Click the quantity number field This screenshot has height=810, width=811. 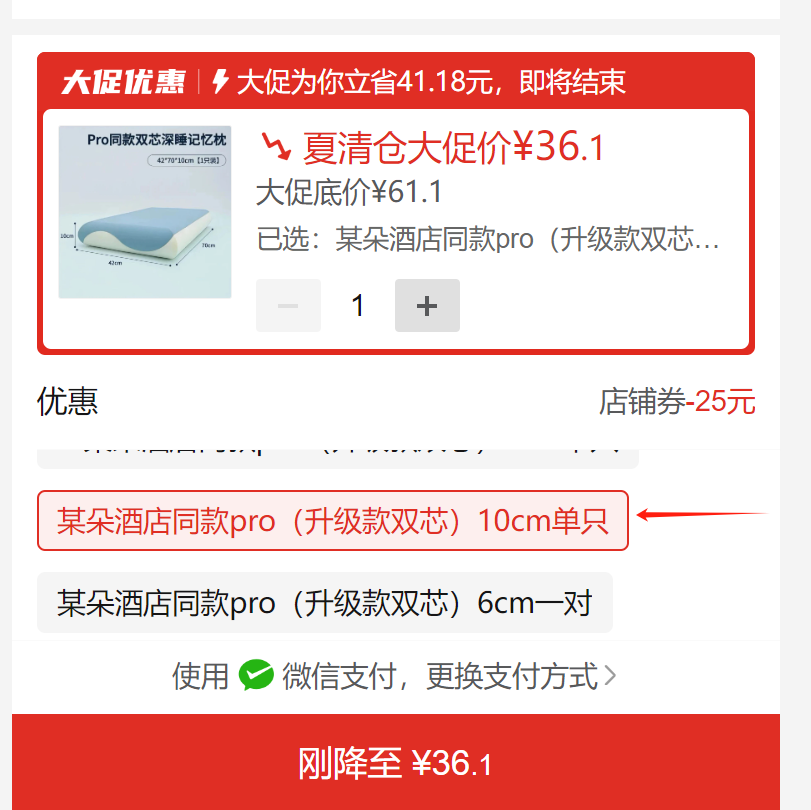tap(358, 305)
